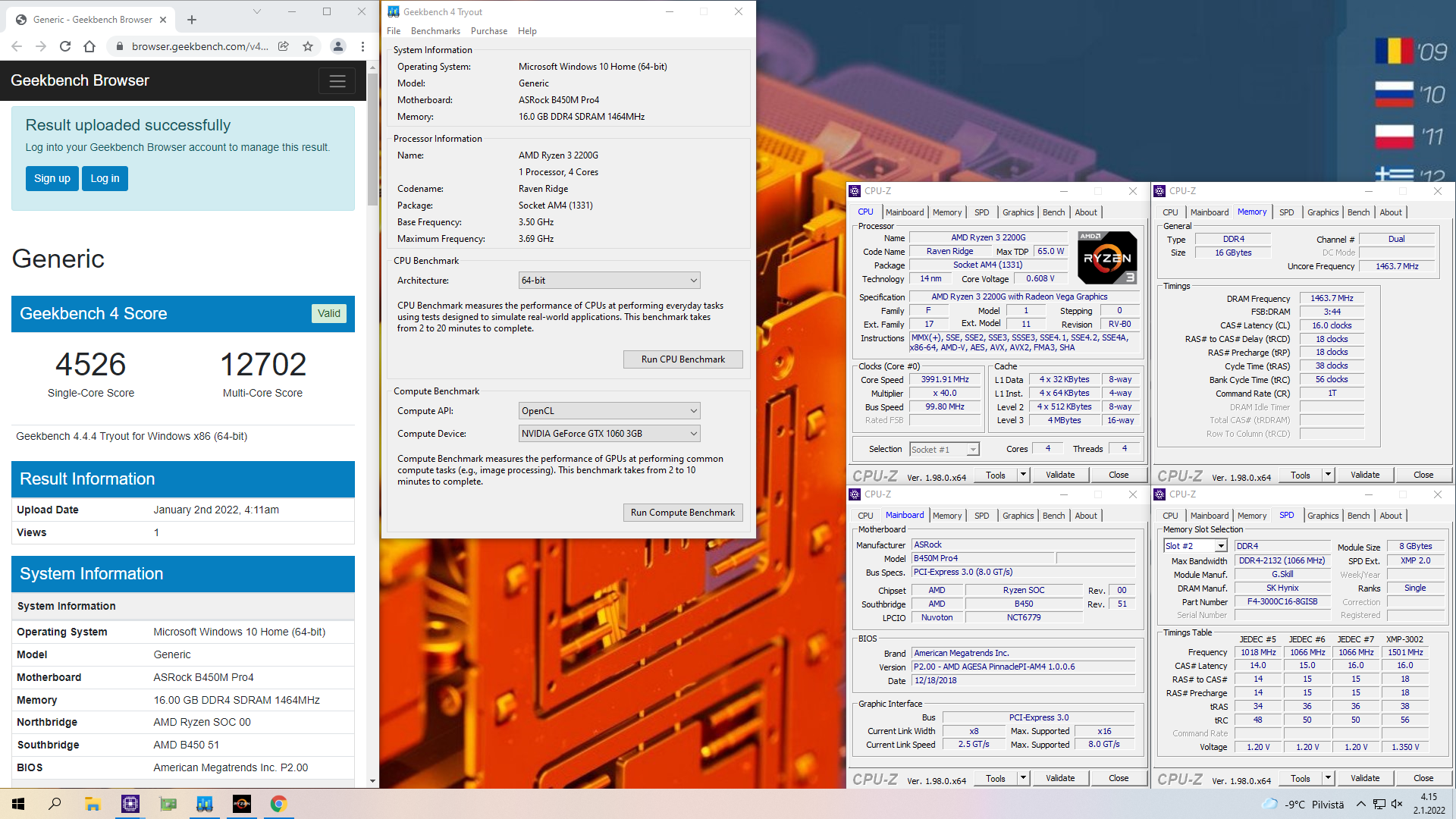Click Run CPU Benchmark button

682,359
